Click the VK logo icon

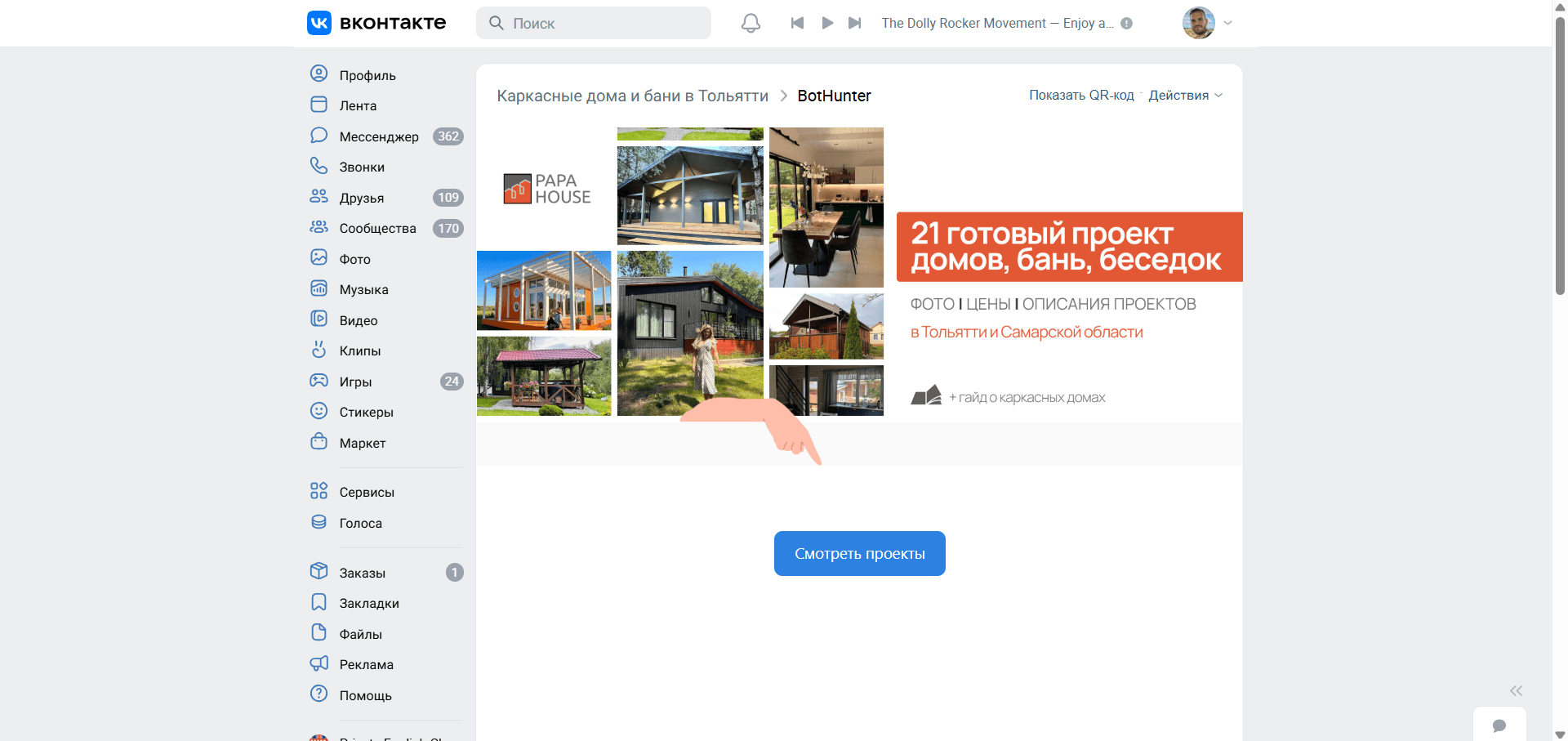318,23
